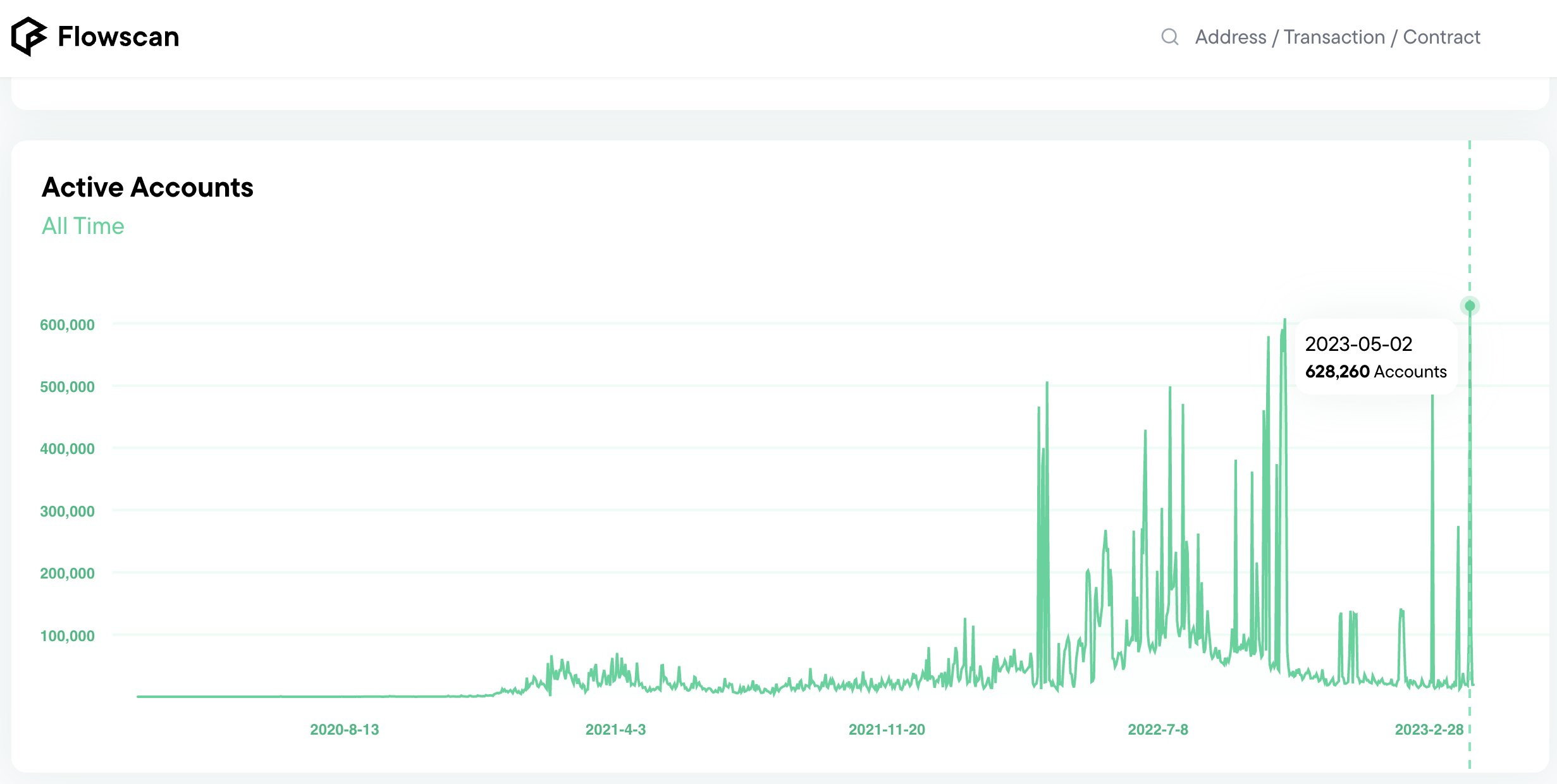Viewport: 1557px width, 784px height.
Task: Click the Active Accounts chart title
Action: (x=147, y=187)
